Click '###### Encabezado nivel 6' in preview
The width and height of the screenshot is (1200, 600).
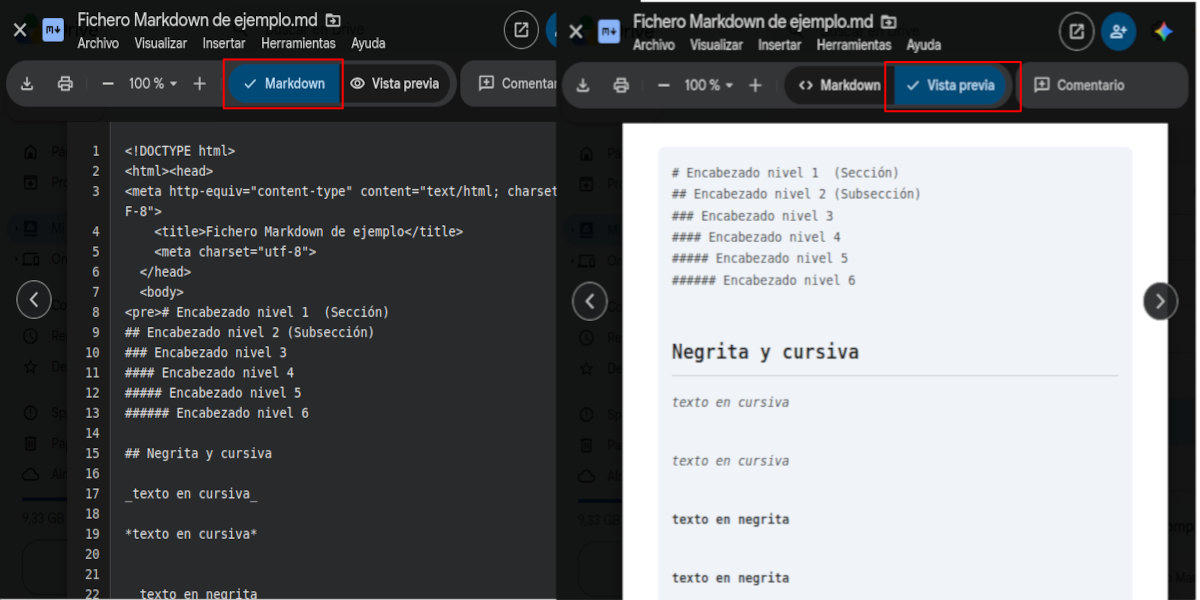click(764, 280)
